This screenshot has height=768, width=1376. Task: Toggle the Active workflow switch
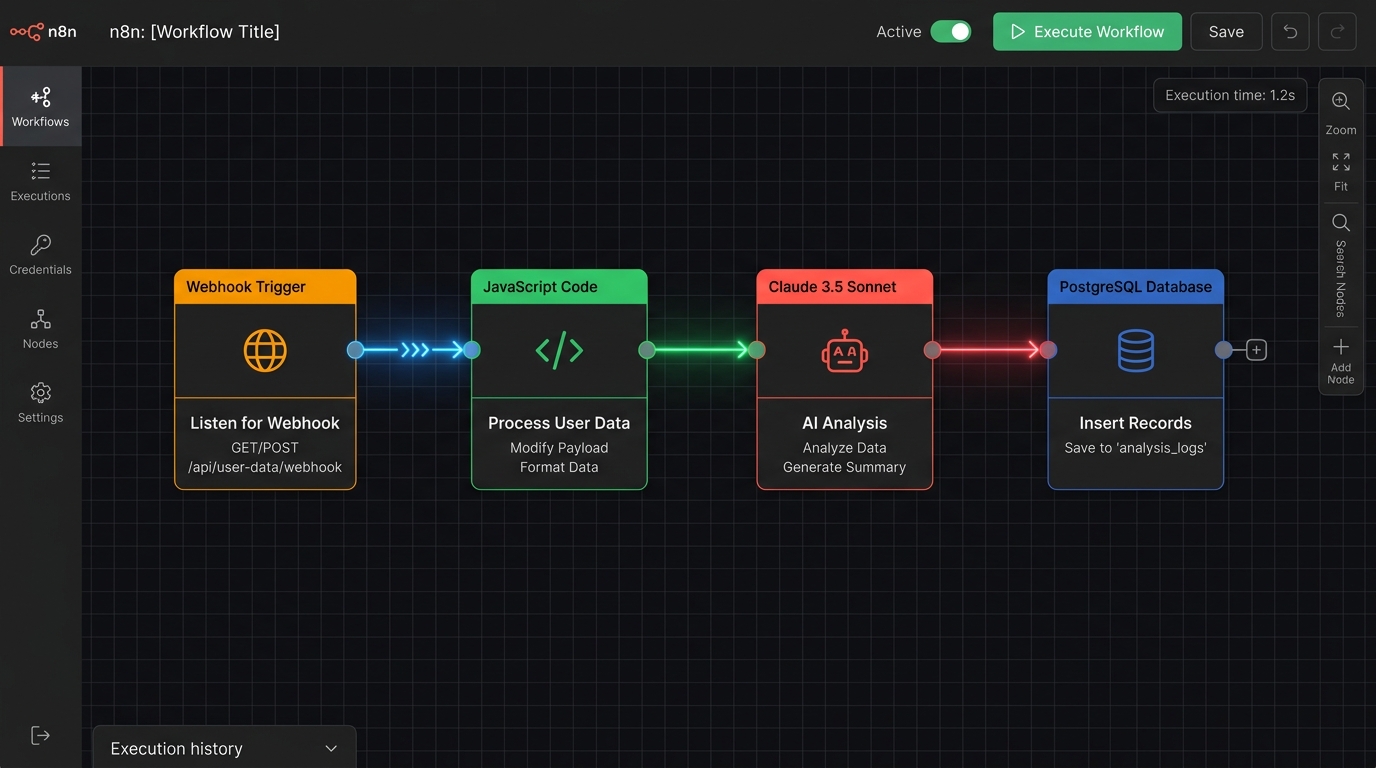click(x=951, y=32)
